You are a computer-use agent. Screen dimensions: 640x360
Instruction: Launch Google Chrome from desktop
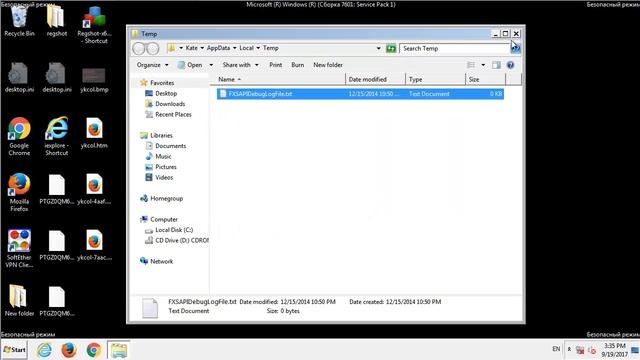[19, 136]
